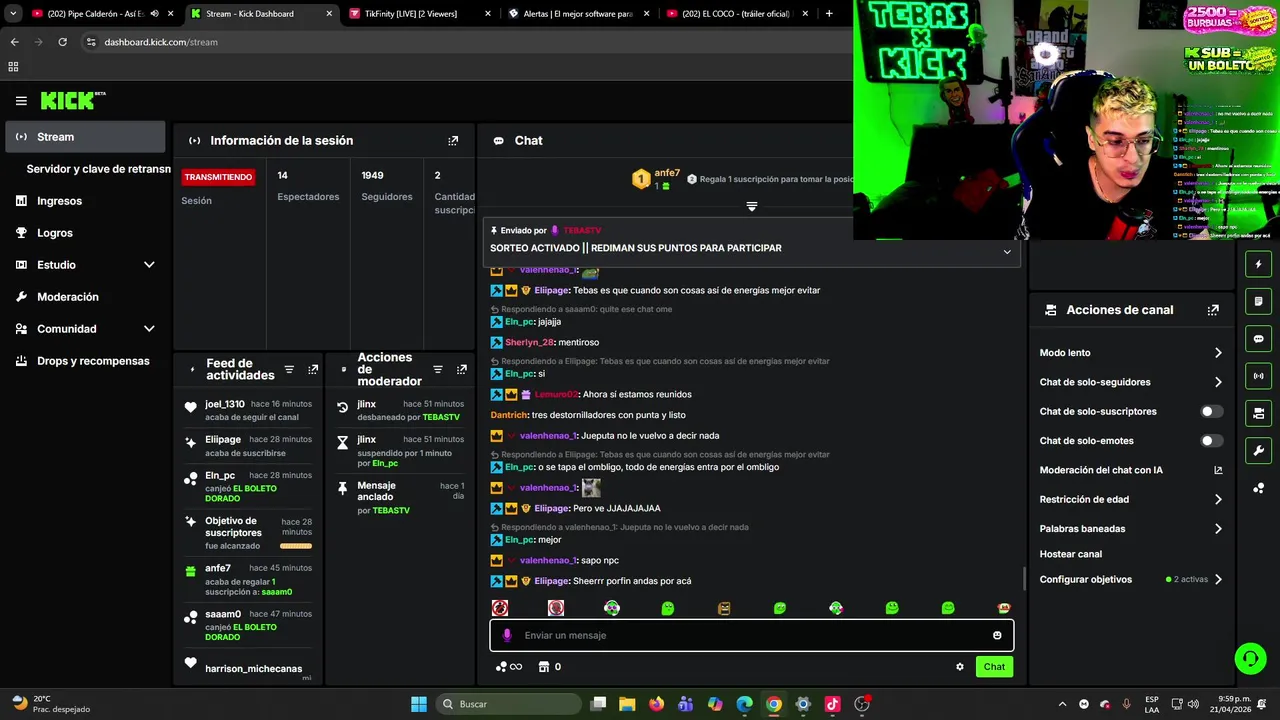This screenshot has height=720, width=1280.
Task: Click the chat panel scrollbar
Action: coord(1024,578)
